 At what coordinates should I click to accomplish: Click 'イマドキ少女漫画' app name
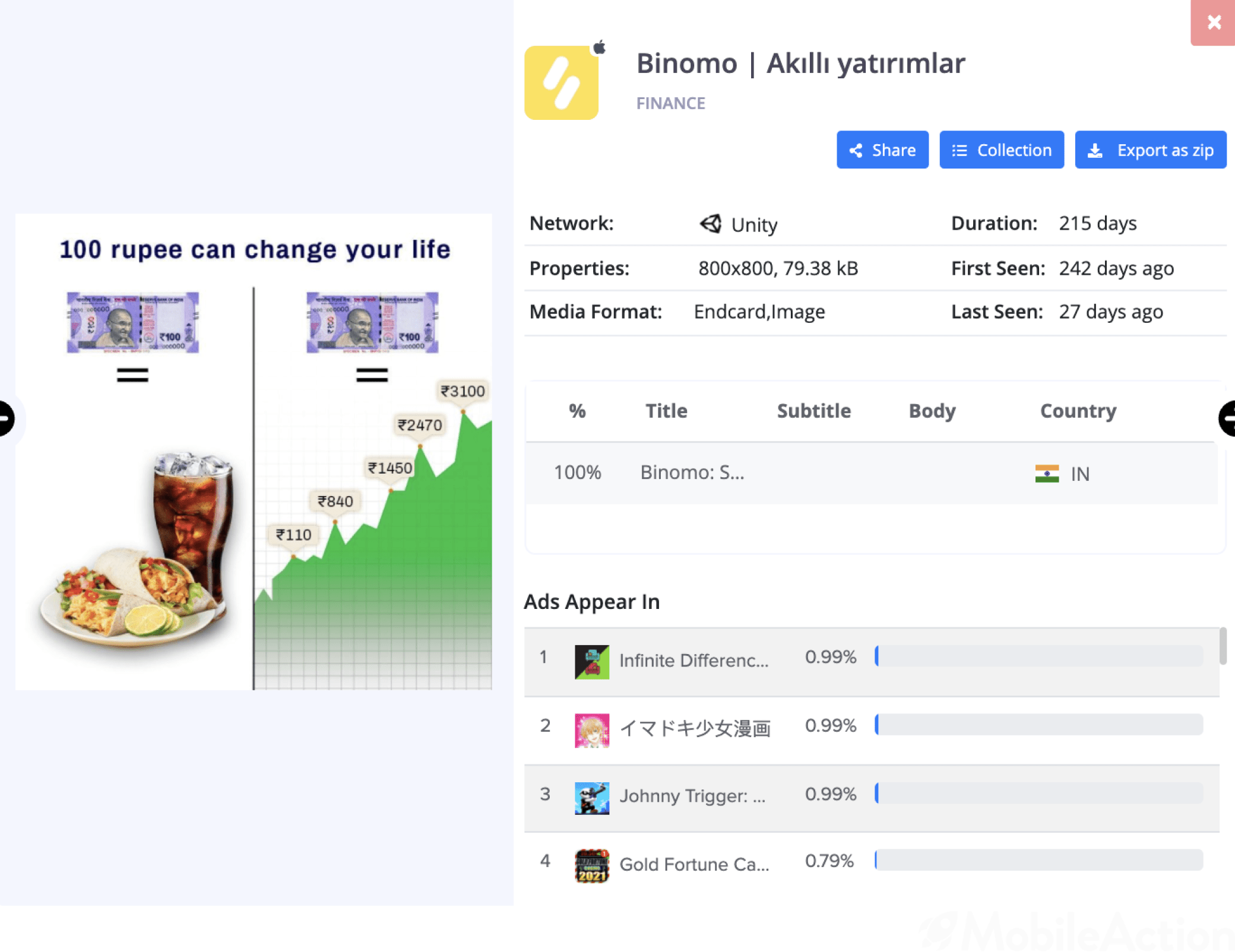(x=695, y=728)
